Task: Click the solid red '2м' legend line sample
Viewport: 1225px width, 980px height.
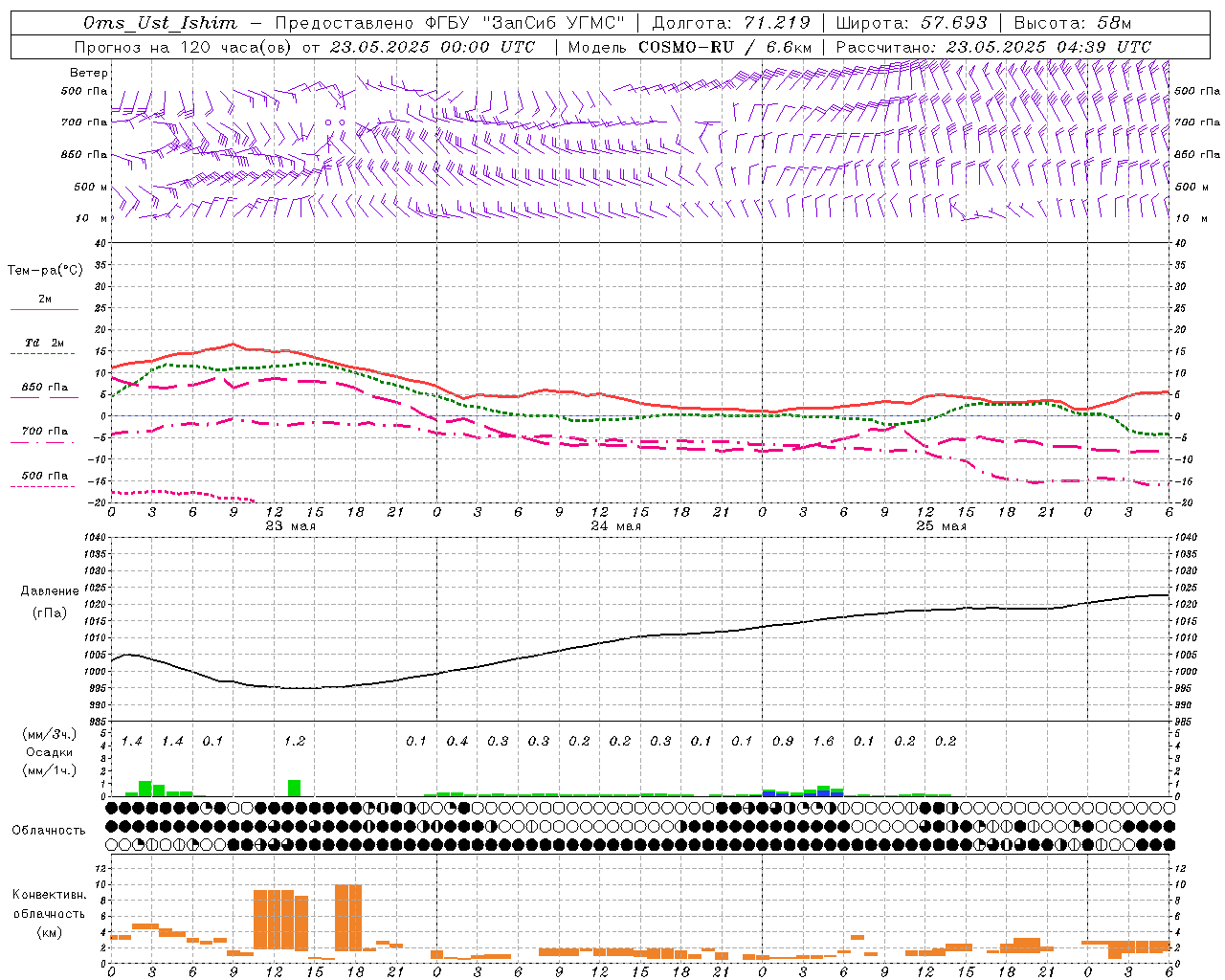Action: pos(44,309)
